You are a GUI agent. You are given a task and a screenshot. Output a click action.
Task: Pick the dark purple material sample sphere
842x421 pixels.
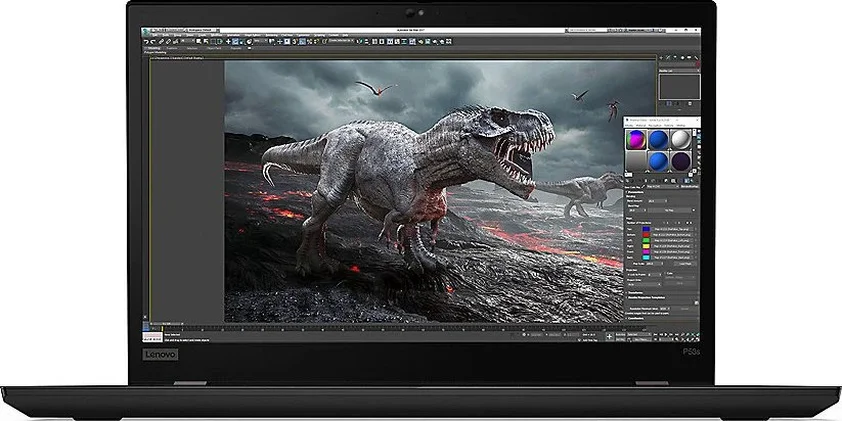pos(680,161)
